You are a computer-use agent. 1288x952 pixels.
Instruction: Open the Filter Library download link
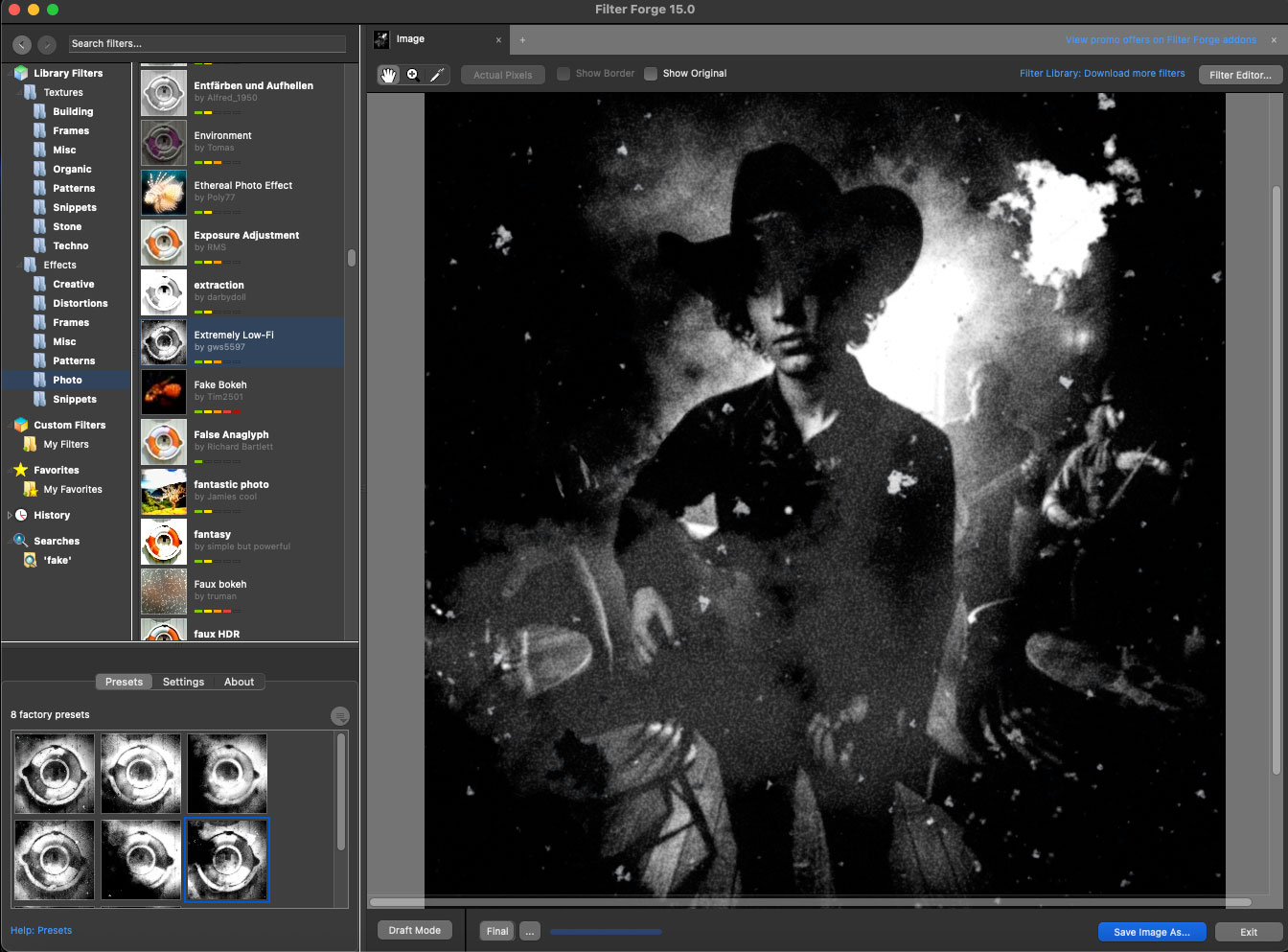click(x=1102, y=73)
